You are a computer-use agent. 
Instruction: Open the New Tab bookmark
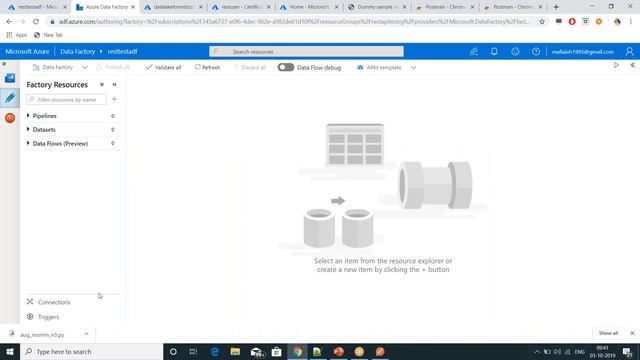pyautogui.click(x=48, y=35)
